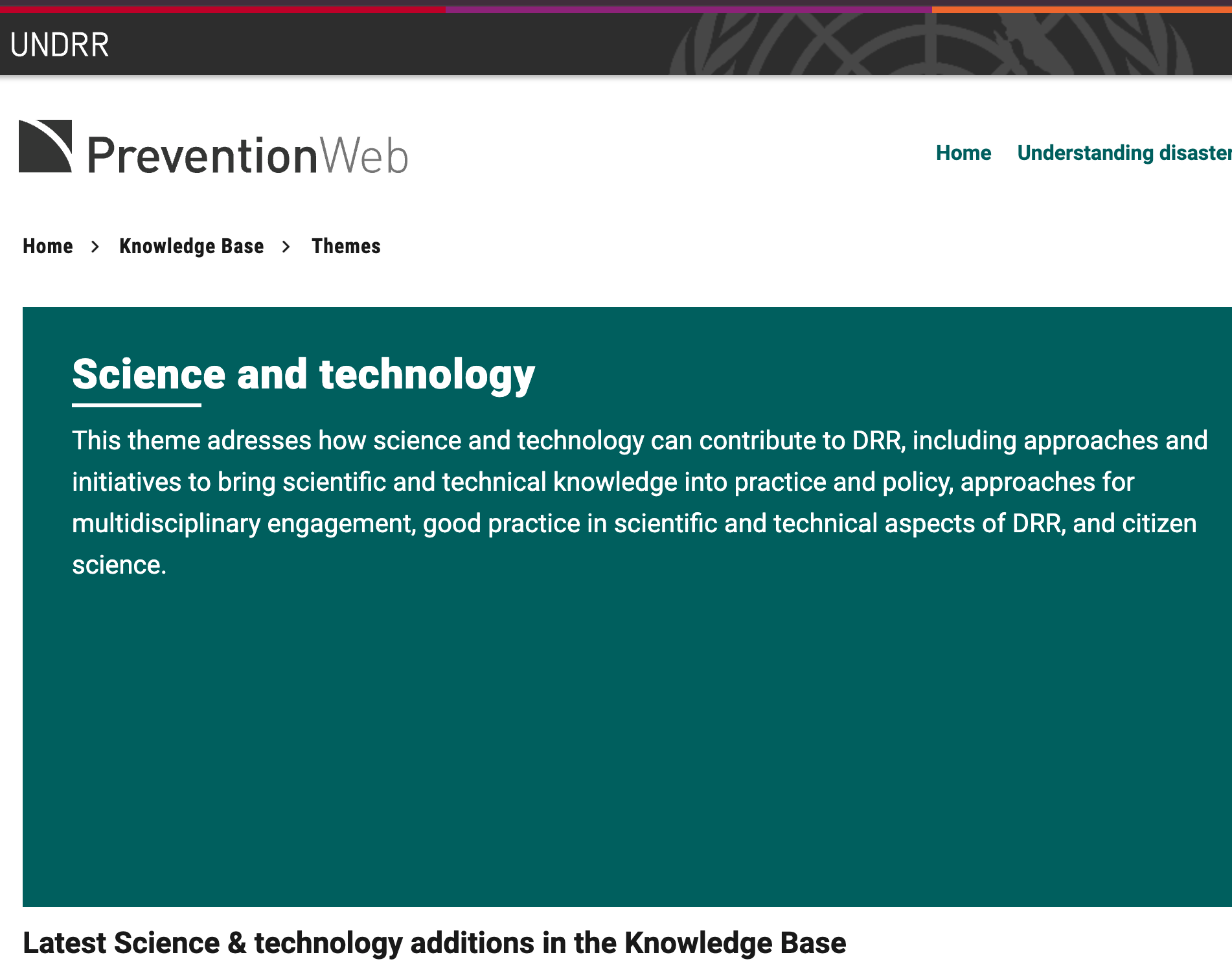Click the UNDRR link in top bar
The height and width of the screenshot is (979, 1232).
coord(60,45)
